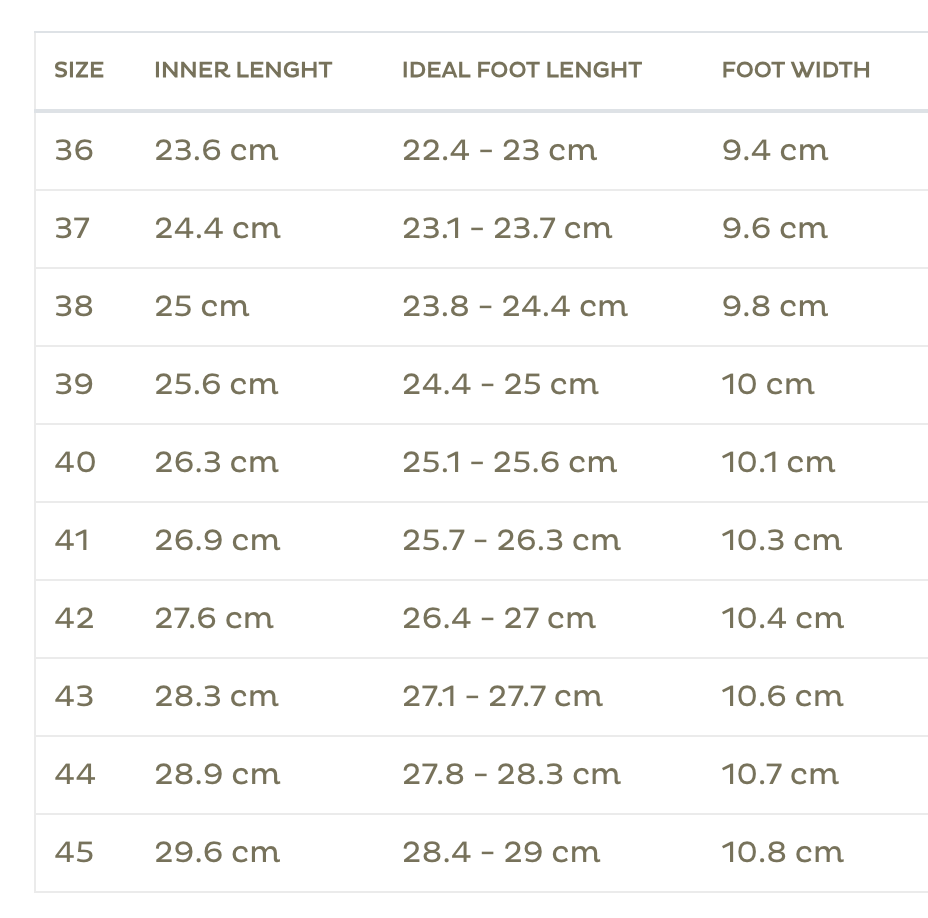Click the 27.6 cm inner length cell
Screen dimensions: 928x918
(x=214, y=619)
